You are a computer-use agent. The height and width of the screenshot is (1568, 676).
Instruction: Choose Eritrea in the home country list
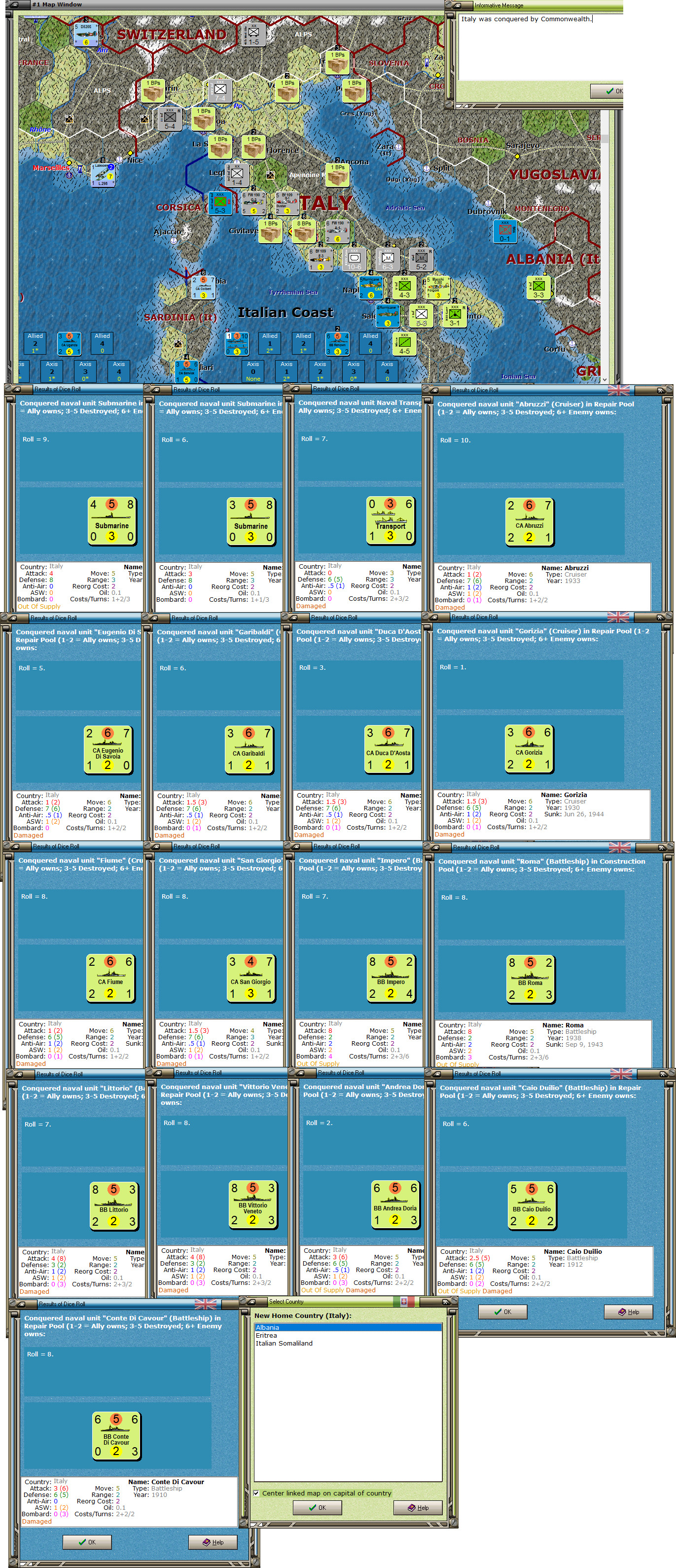(x=348, y=1336)
